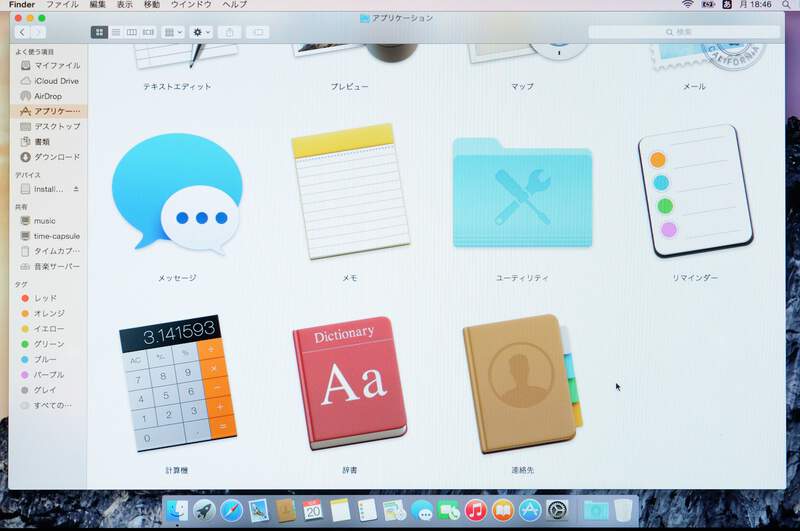The height and width of the screenshot is (531, 800).
Task: Open System Preferences gear in Dock
Action: click(557, 511)
